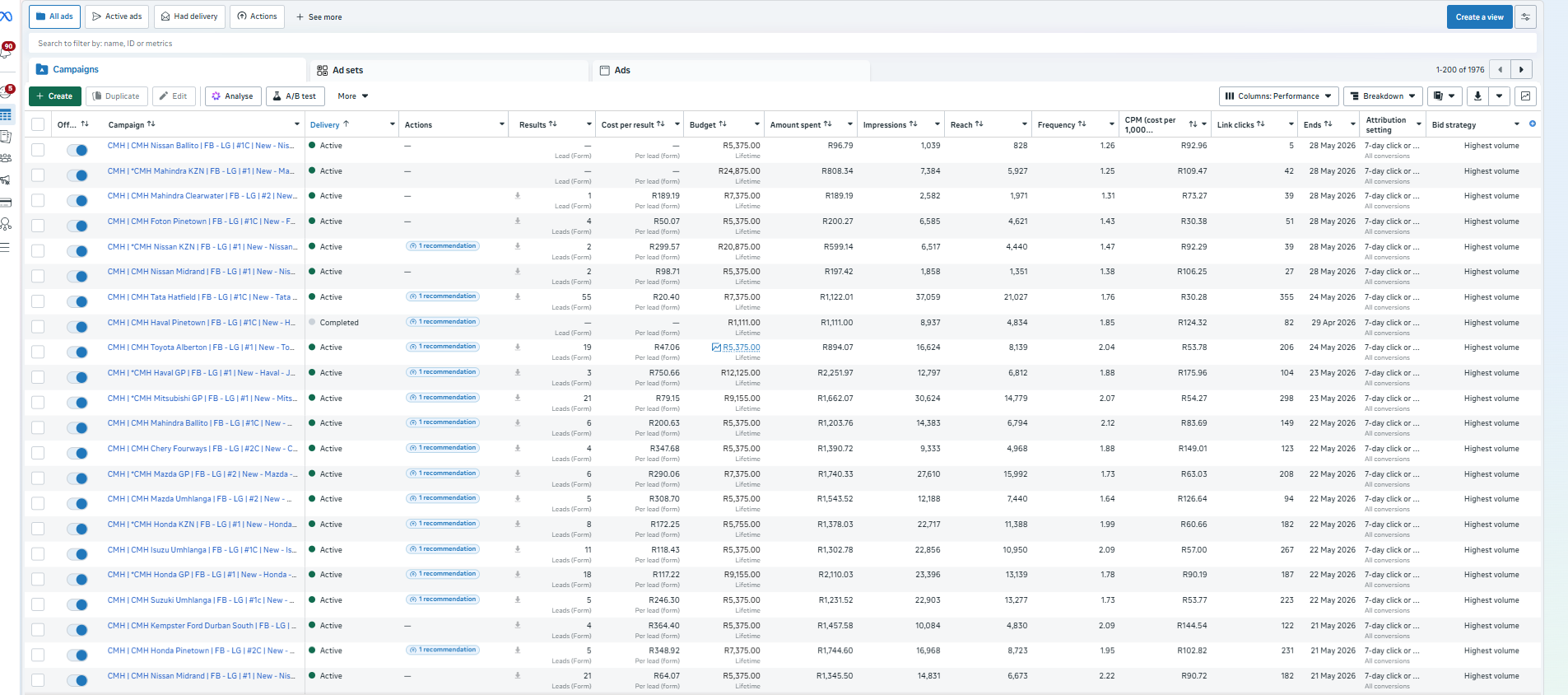This screenshot has width=1568, height=695.
Task: Open the billing card sidebar icon
Action: pos(6,202)
